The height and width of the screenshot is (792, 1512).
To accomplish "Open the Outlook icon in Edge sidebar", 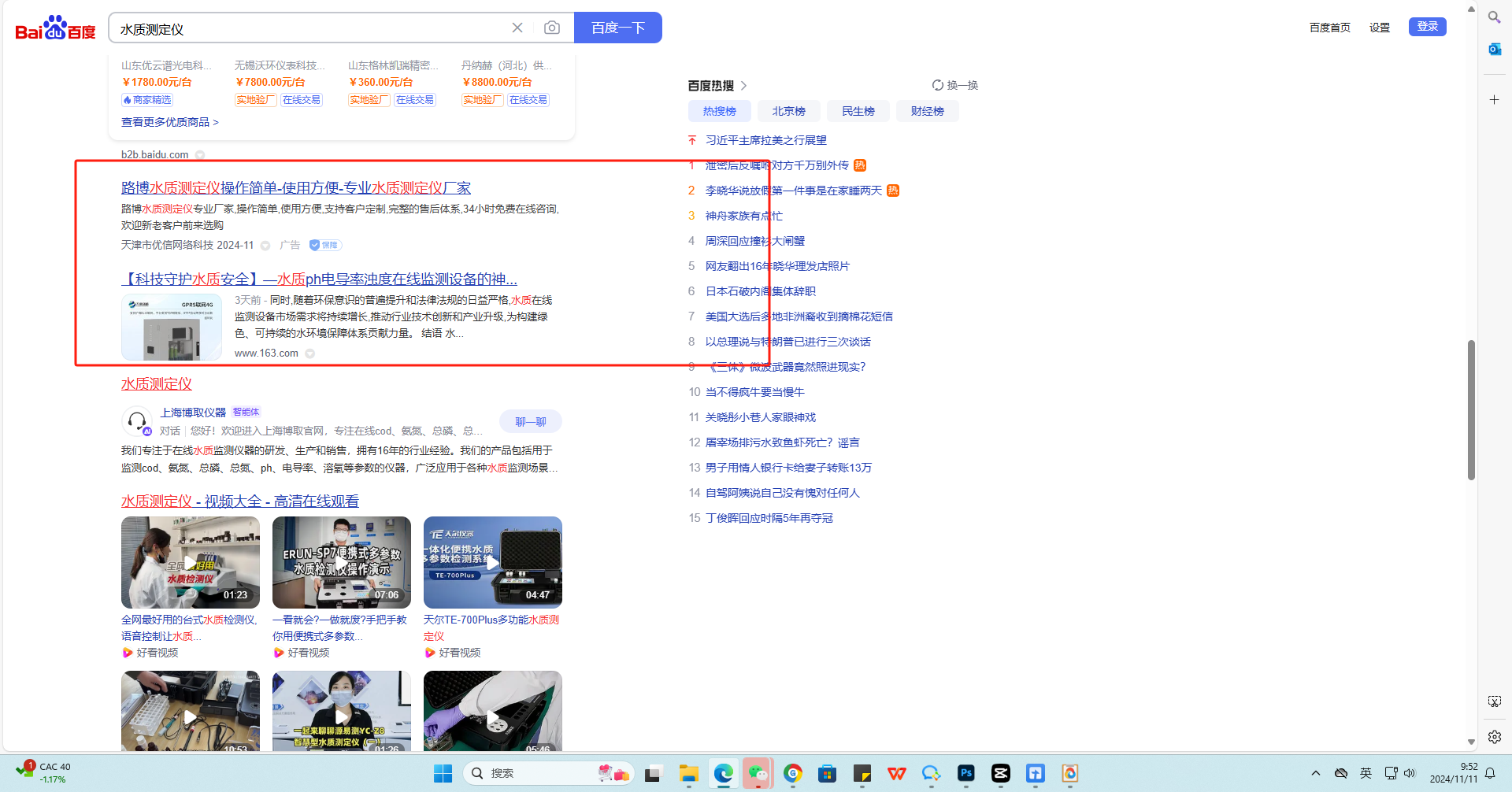I will point(1494,49).
